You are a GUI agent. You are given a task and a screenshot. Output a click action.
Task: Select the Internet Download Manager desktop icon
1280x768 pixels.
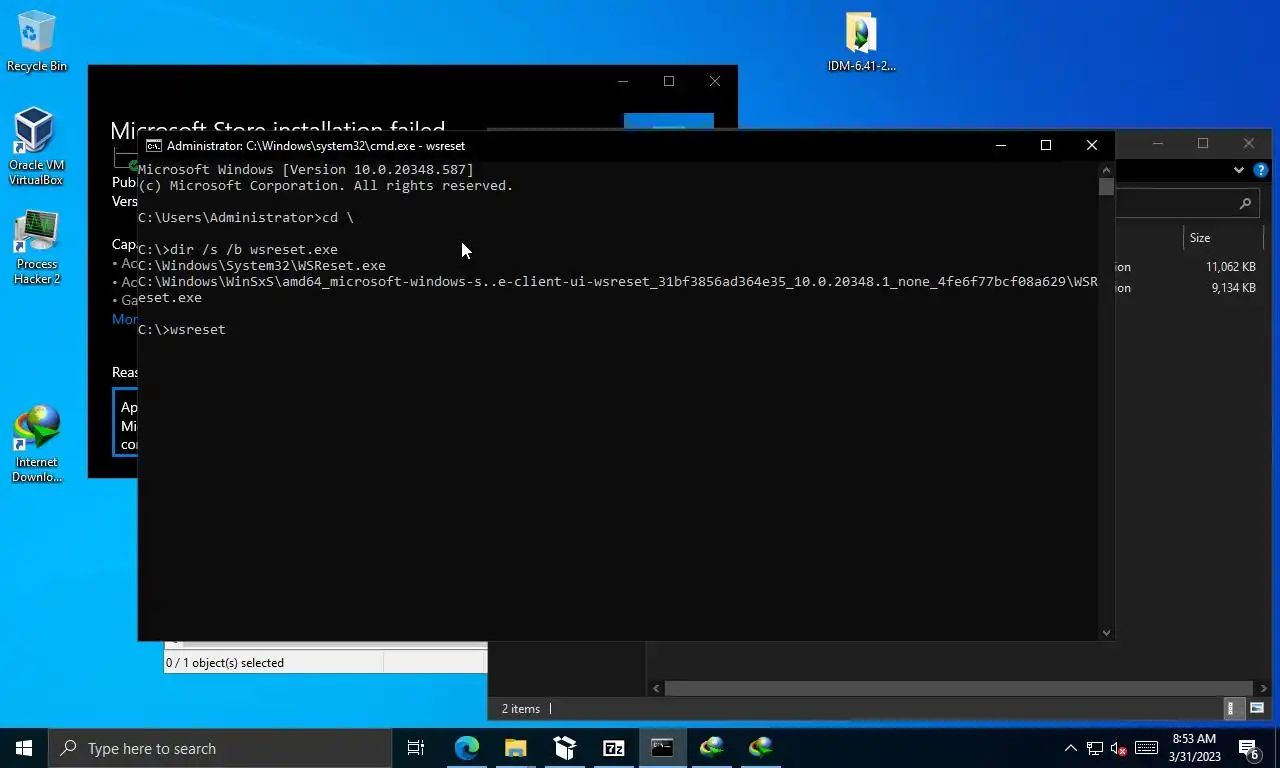click(37, 444)
